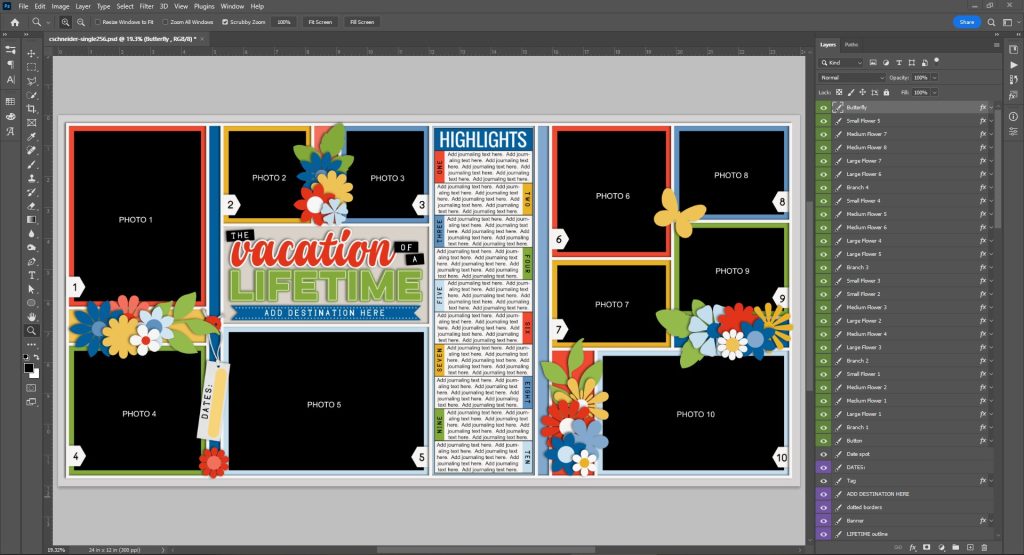Image resolution: width=1024 pixels, height=555 pixels.
Task: Open the layer blend mode Normal dropdown
Action: pos(852,77)
